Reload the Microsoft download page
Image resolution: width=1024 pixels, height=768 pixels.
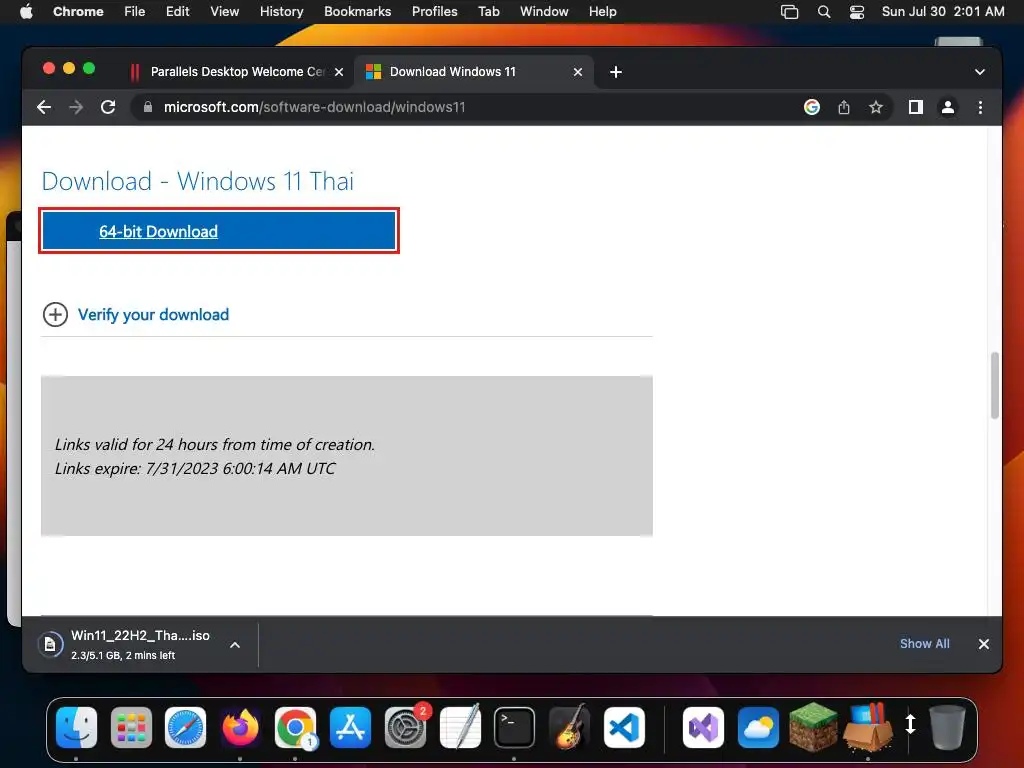(x=108, y=107)
